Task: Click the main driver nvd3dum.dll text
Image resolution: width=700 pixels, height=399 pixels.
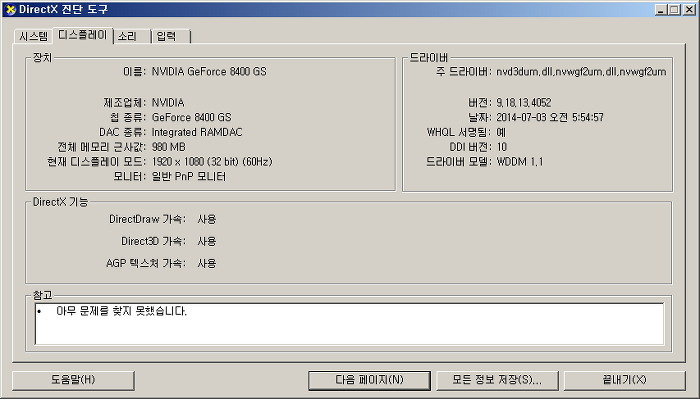Action: click(x=581, y=71)
